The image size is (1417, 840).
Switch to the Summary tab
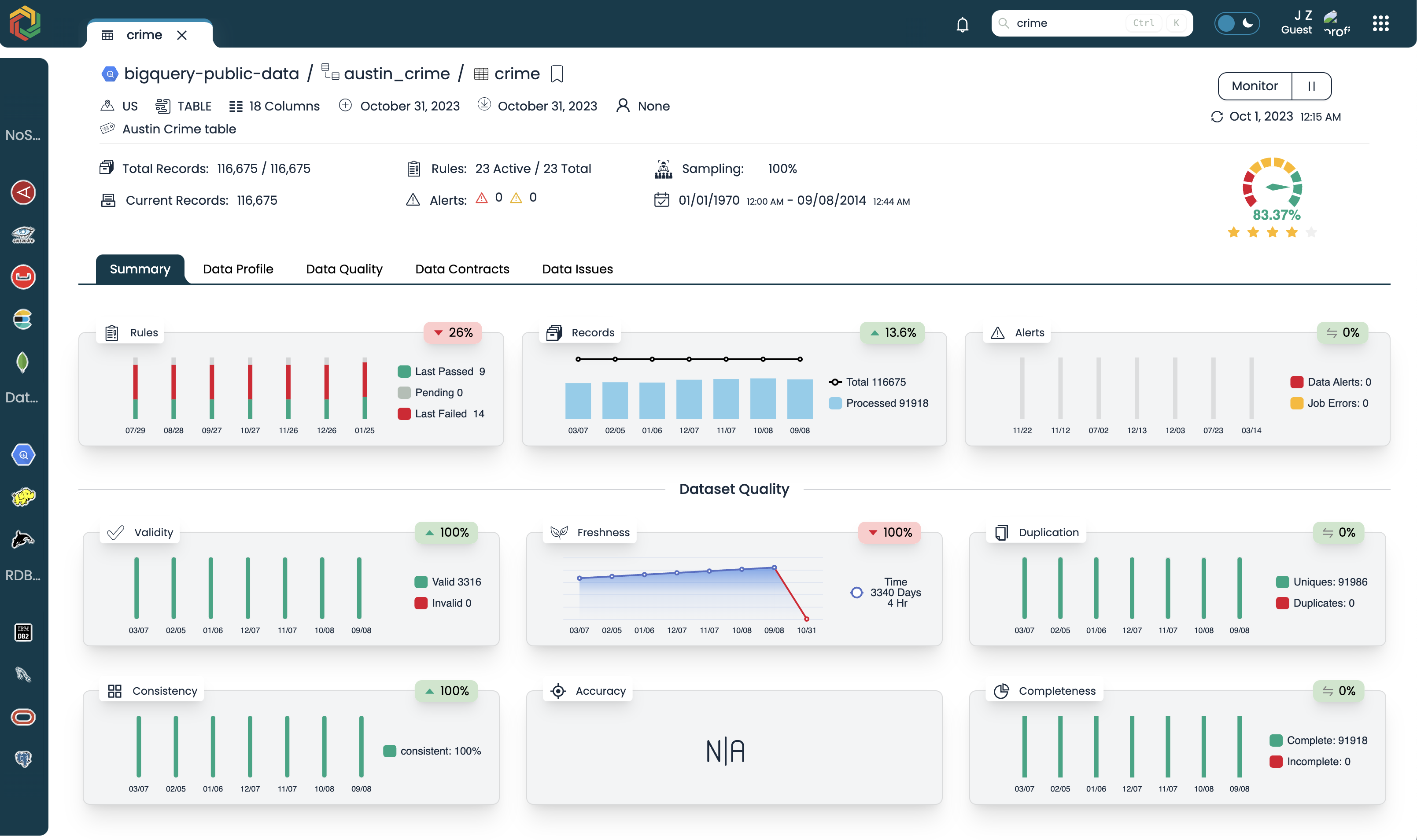(140, 269)
